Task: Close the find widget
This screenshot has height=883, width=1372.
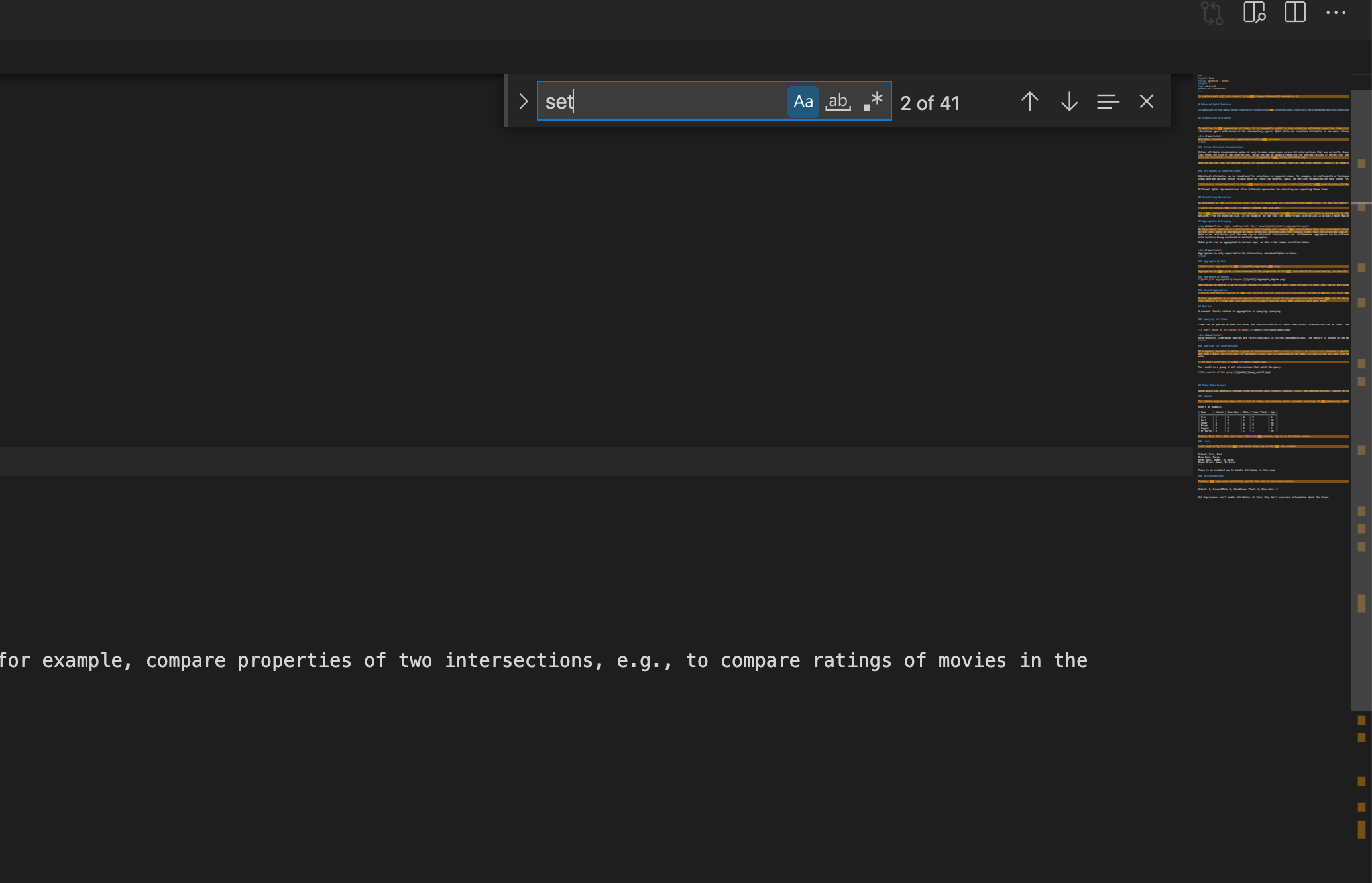Action: click(1146, 102)
